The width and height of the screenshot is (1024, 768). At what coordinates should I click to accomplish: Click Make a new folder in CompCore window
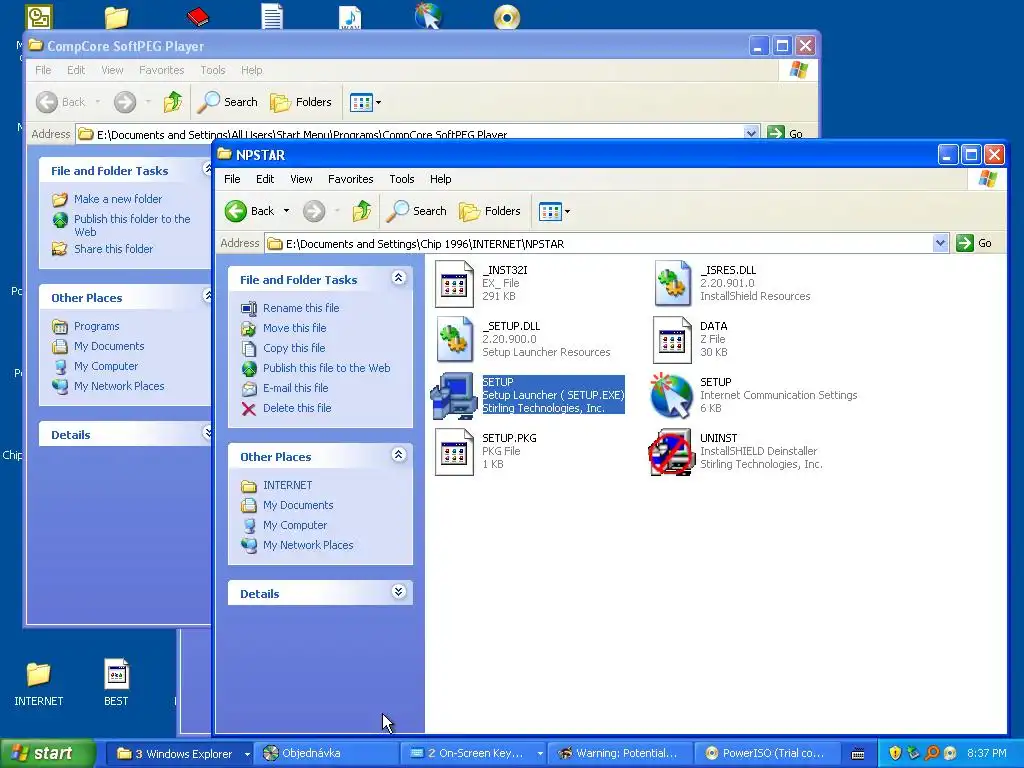pyautogui.click(x=118, y=199)
